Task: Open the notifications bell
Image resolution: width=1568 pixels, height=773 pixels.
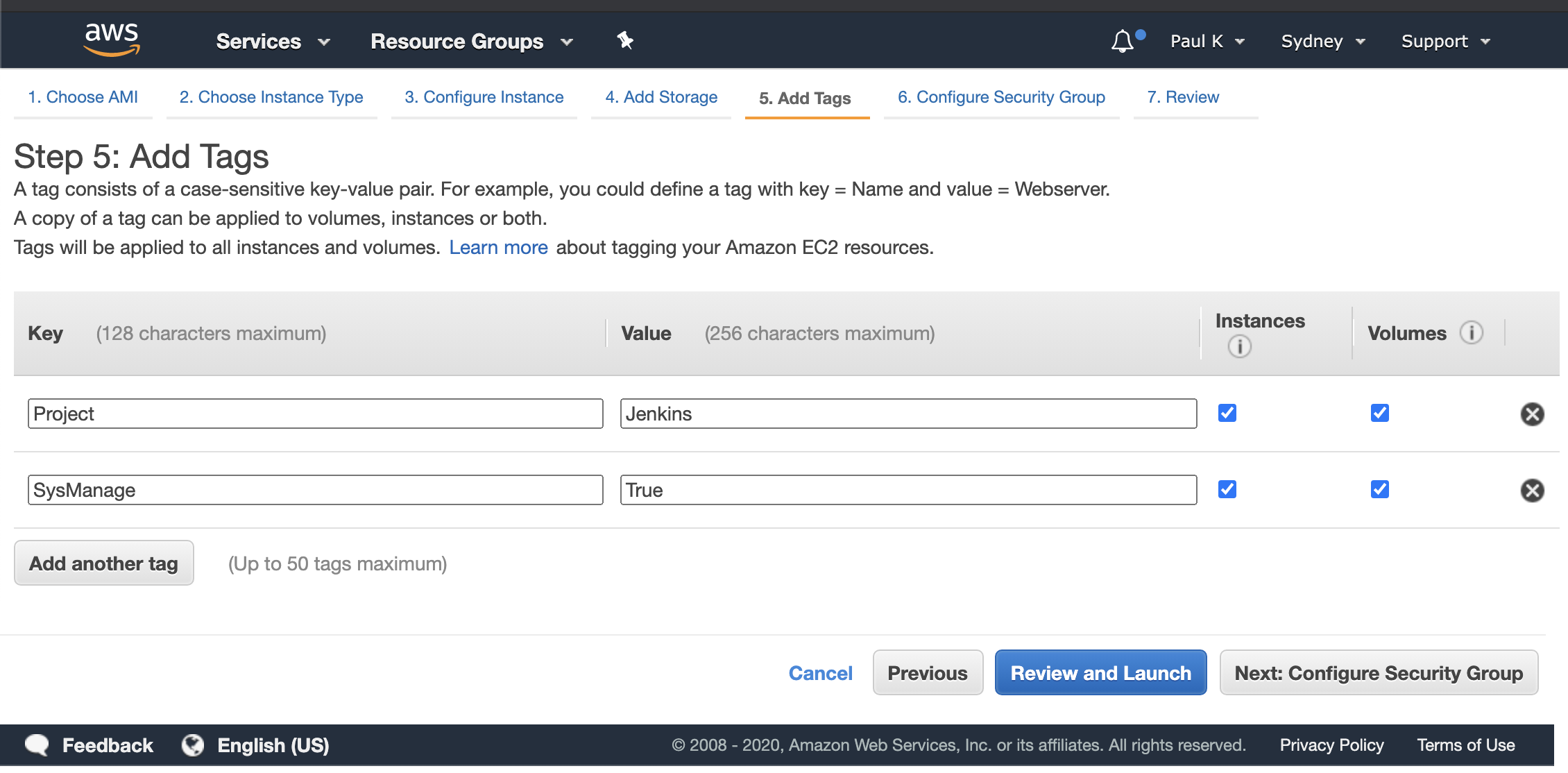Action: (1123, 41)
